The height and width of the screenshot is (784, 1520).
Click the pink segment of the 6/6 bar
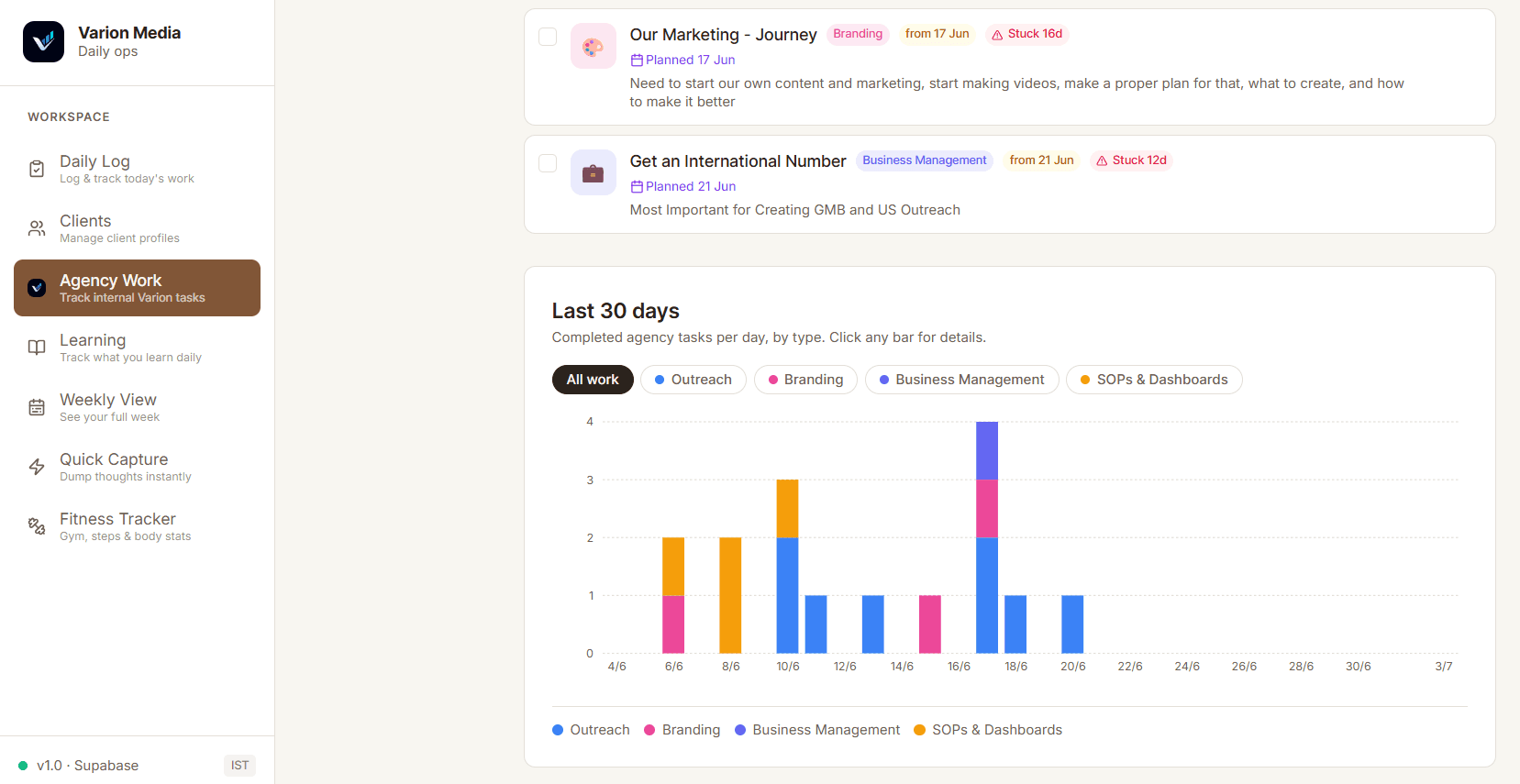[673, 624]
